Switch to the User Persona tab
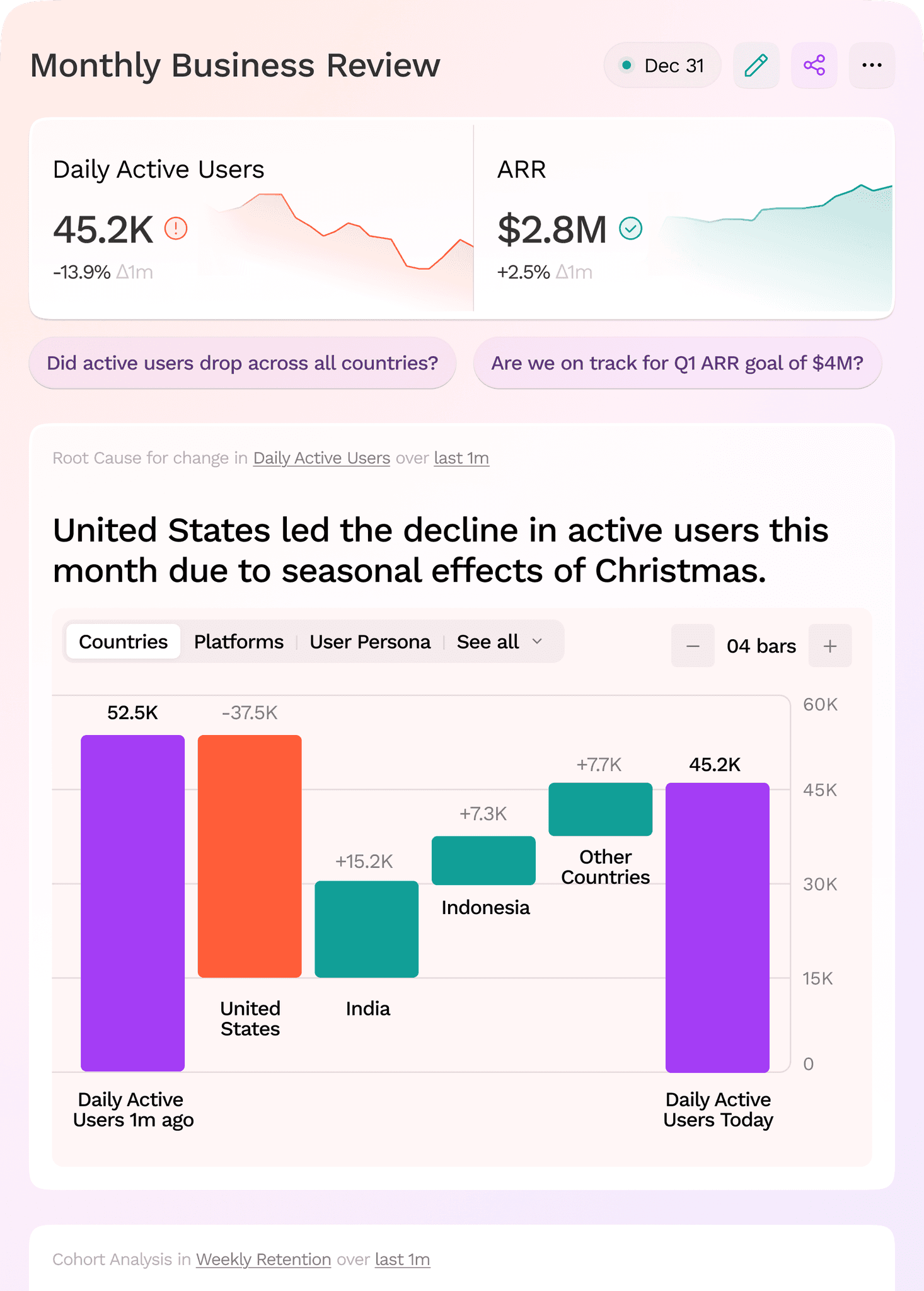The height and width of the screenshot is (1291, 924). click(370, 642)
